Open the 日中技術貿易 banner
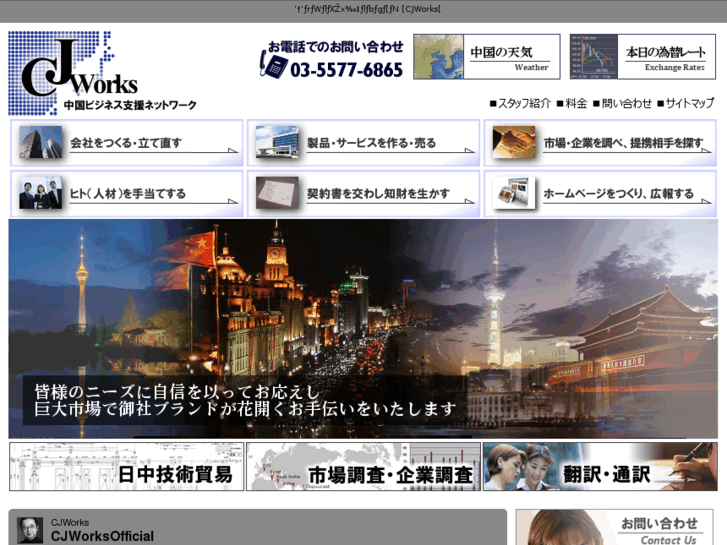 (127, 467)
